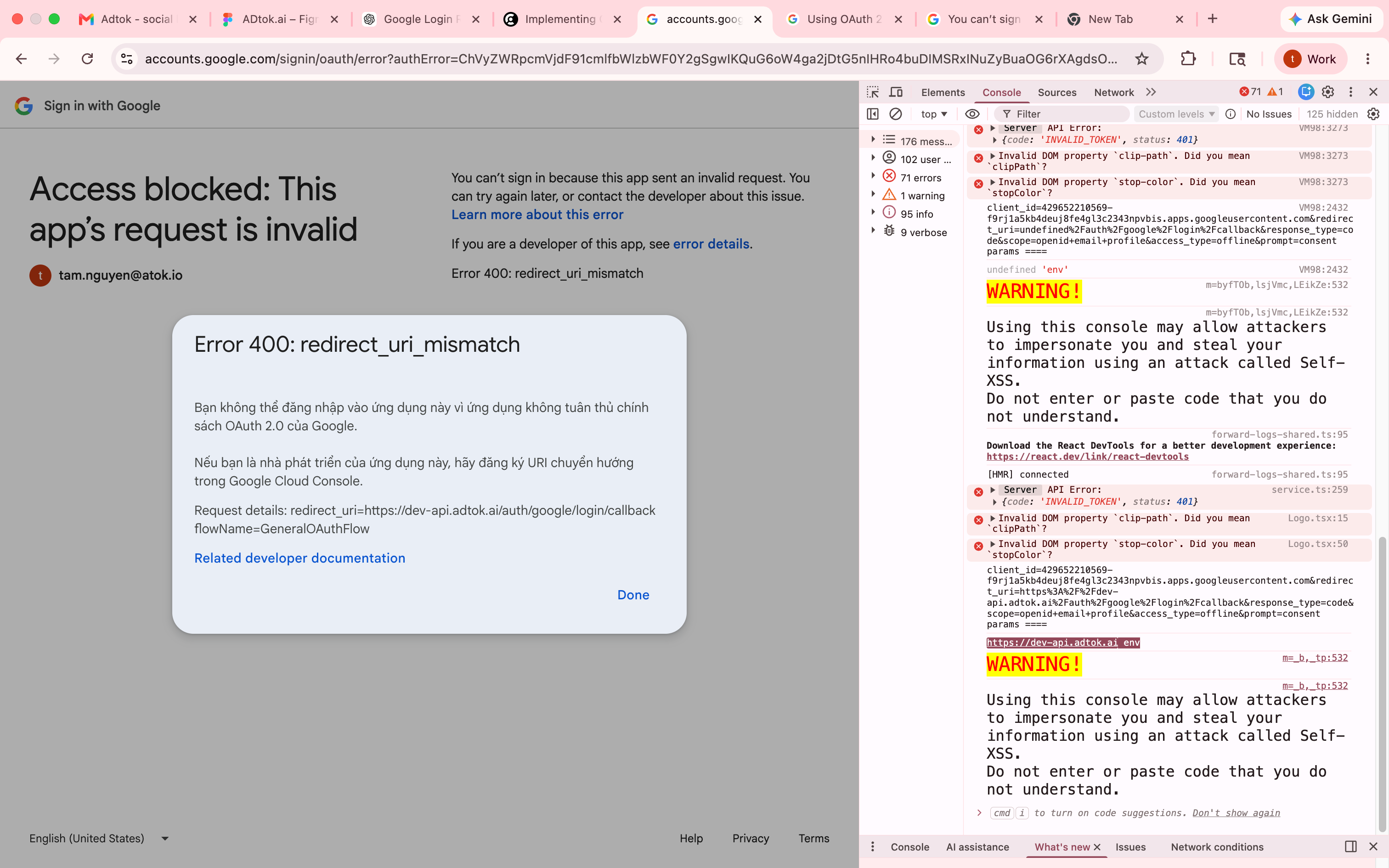The width and height of the screenshot is (1389, 868).
Task: Expand the 95 info sidebar group
Action: point(873,212)
